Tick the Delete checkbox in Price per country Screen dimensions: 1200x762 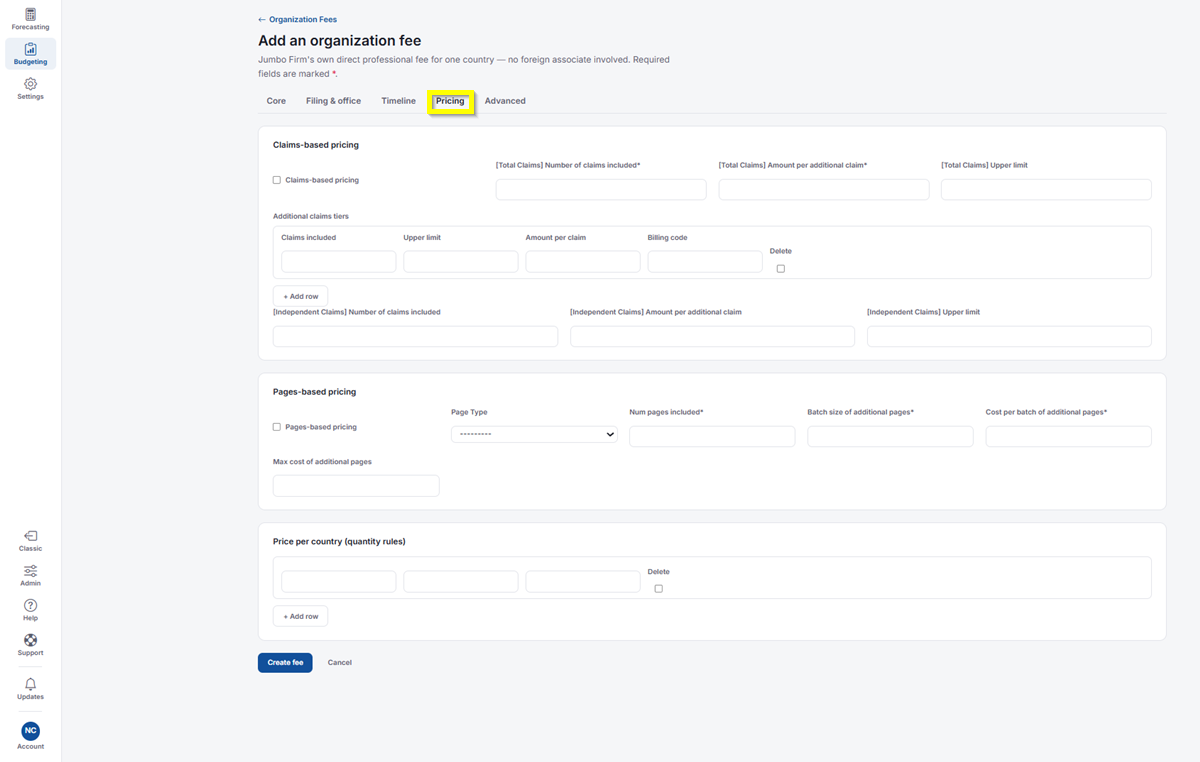(x=659, y=588)
